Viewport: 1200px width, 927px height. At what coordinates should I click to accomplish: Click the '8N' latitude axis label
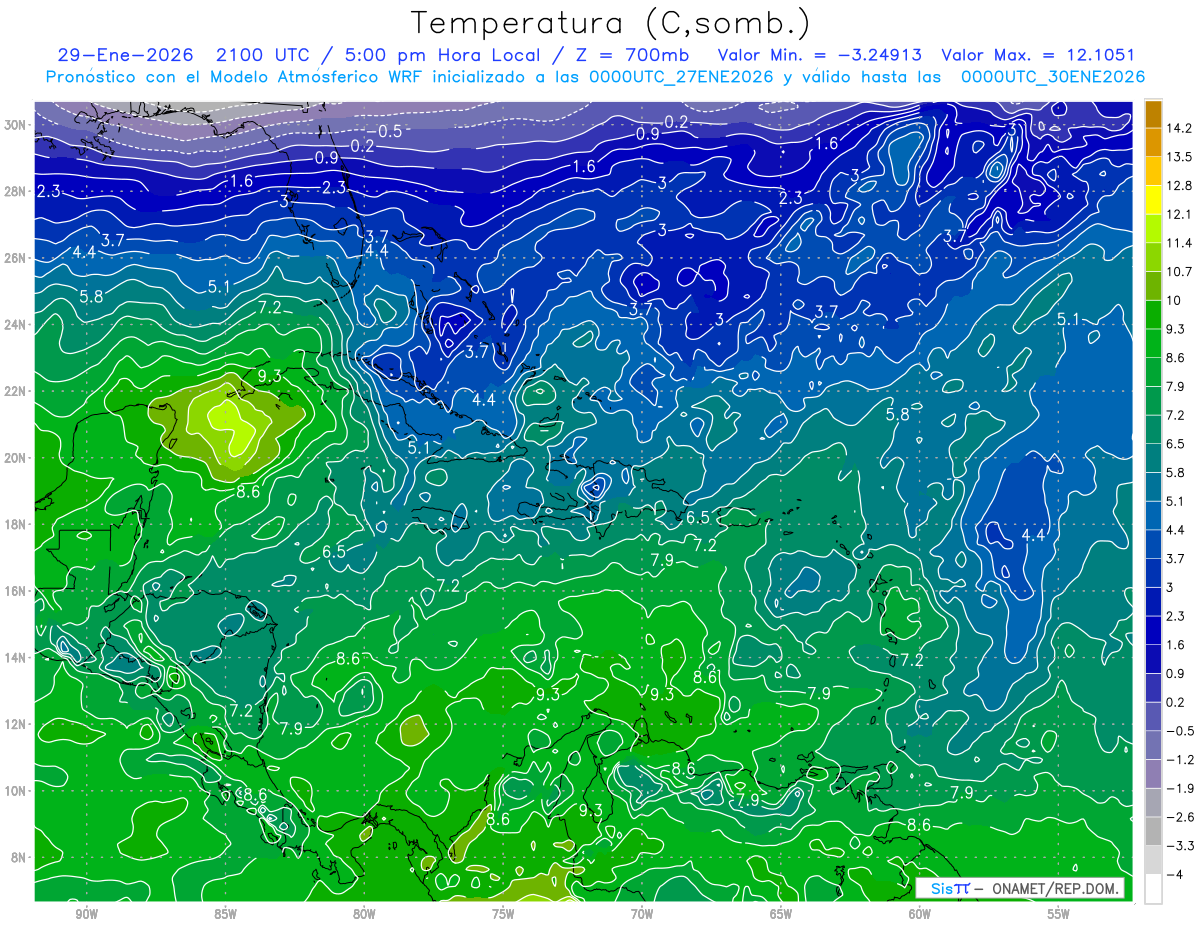point(20,857)
